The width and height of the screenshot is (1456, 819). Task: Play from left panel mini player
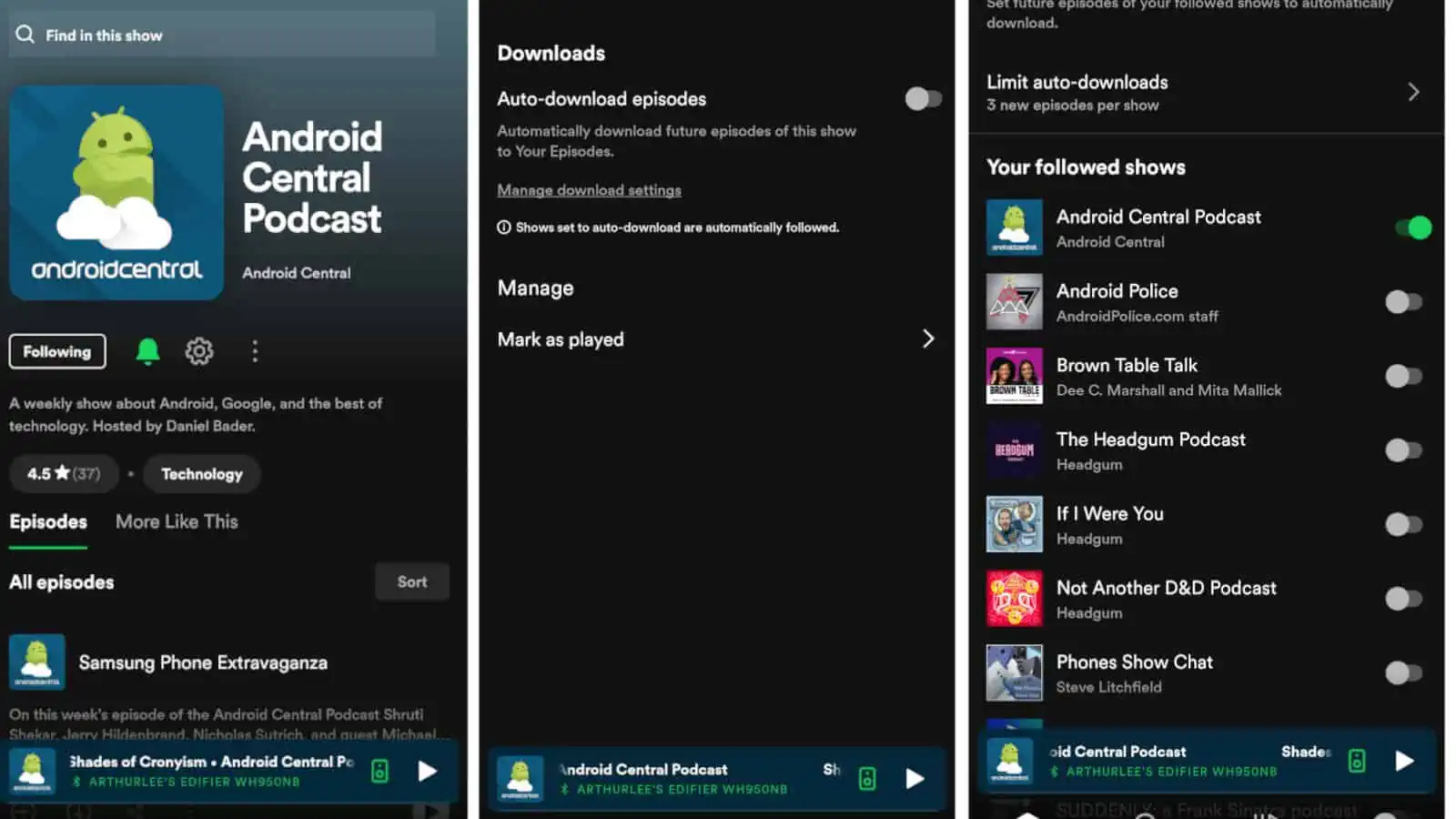pos(428,772)
